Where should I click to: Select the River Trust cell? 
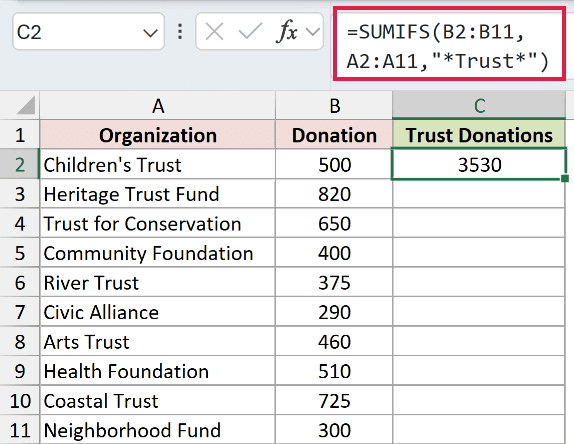click(158, 283)
